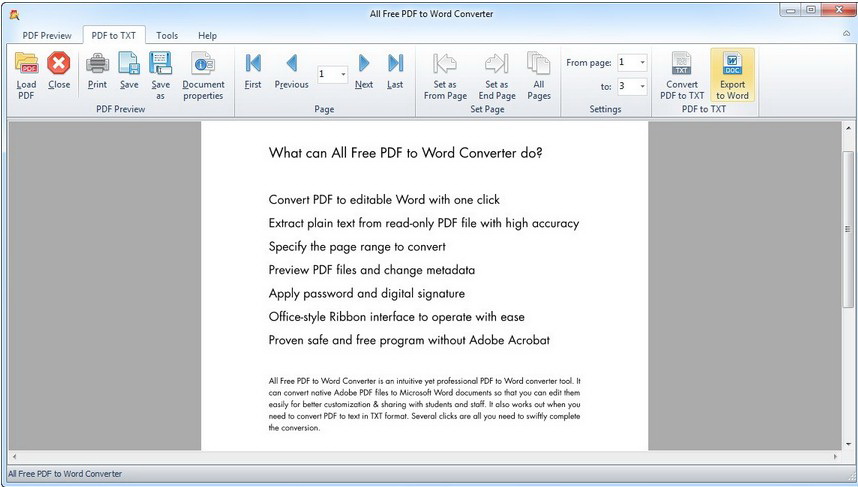Click the horizontal scrollbar right arrow
The width and height of the screenshot is (858, 487).
click(835, 456)
